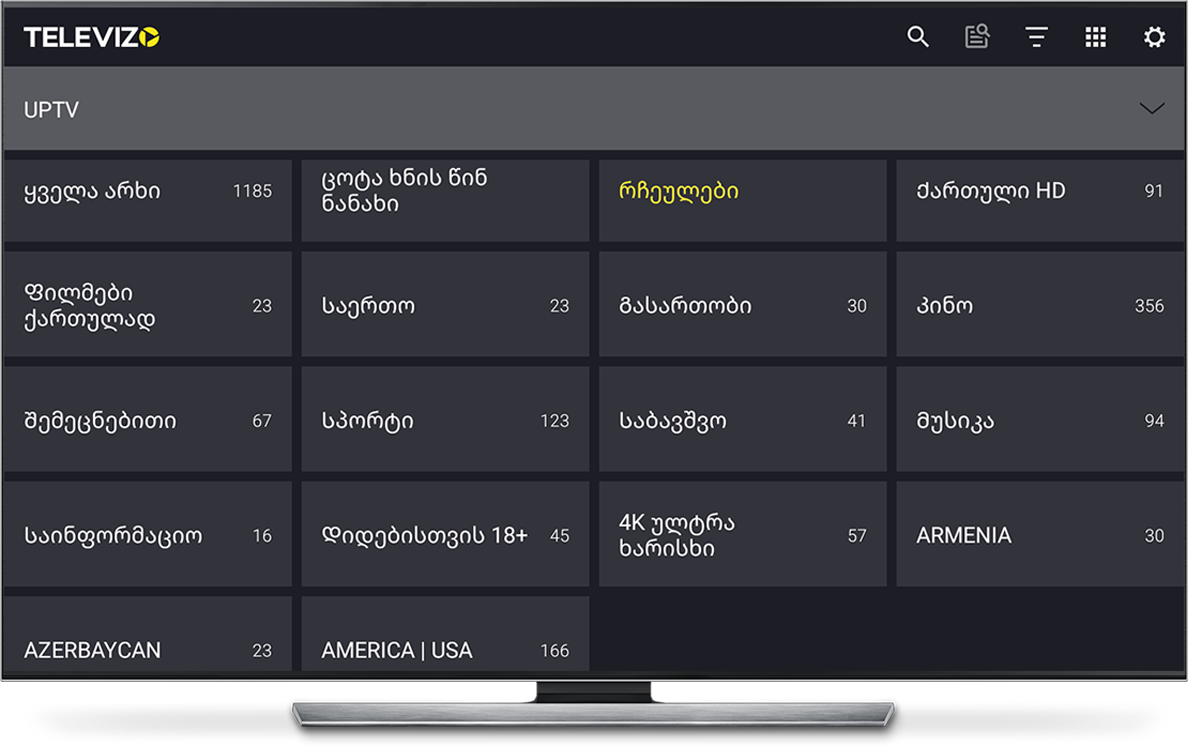Open the სპორტი category tile
Viewport: 1189px width, 747px height.
(445, 420)
